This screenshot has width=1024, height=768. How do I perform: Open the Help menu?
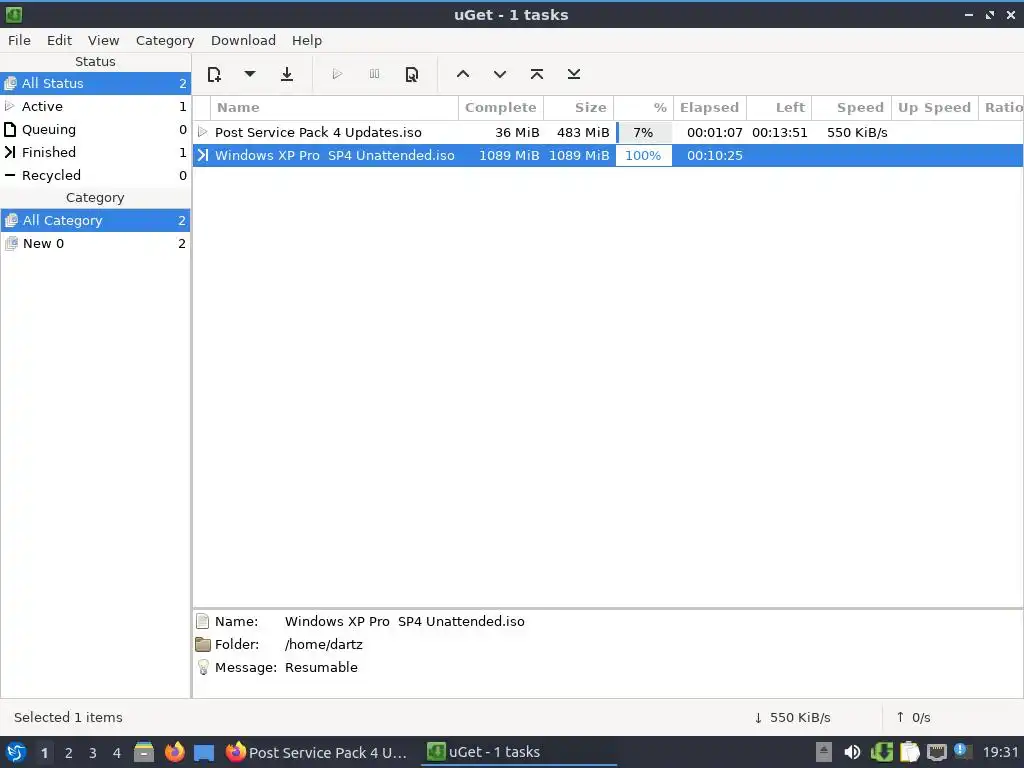(x=306, y=40)
